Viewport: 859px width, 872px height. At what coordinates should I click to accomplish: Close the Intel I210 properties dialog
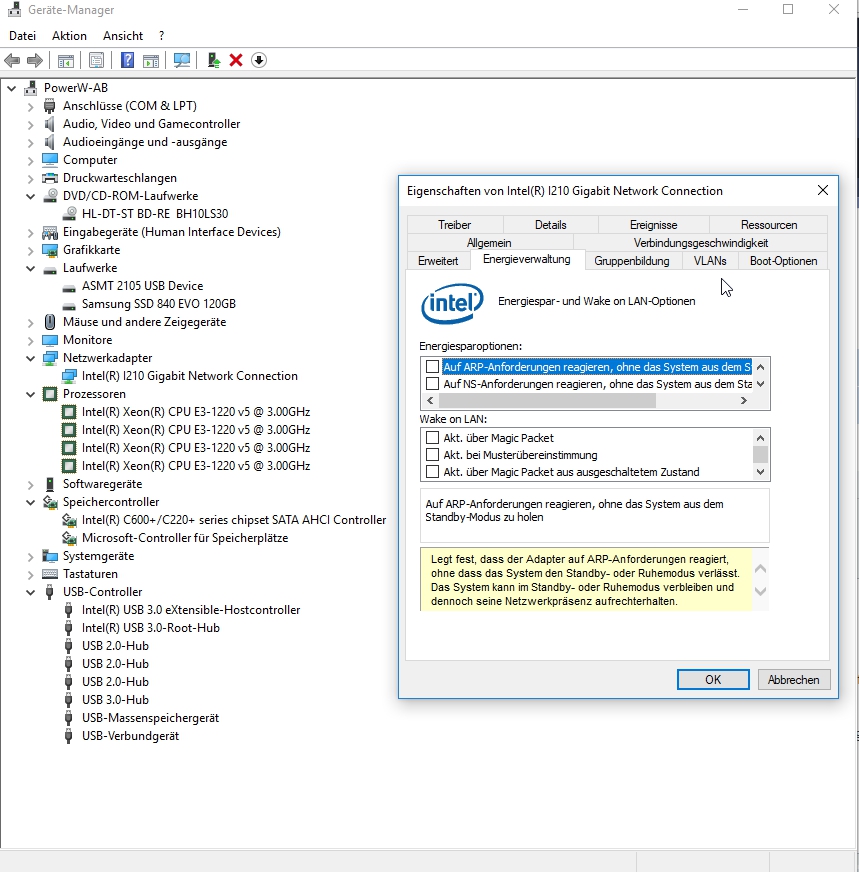[823, 190]
